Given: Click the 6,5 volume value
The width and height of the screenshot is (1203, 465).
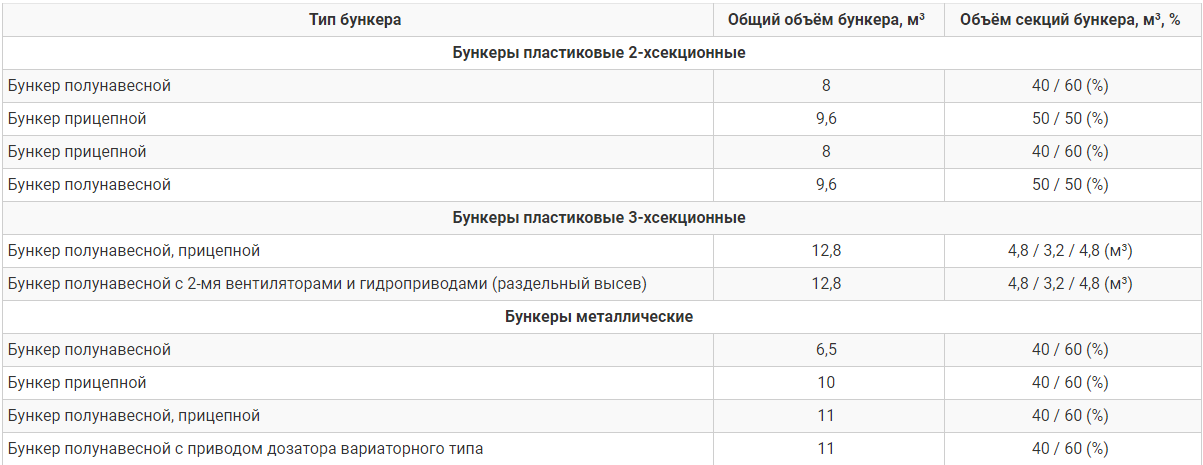Looking at the screenshot, I should (x=826, y=350).
